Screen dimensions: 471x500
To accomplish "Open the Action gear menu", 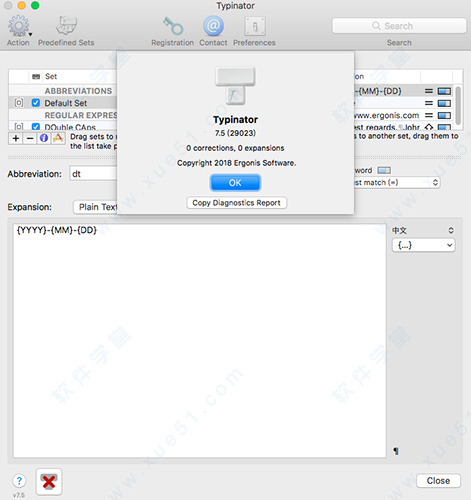I will [19, 27].
